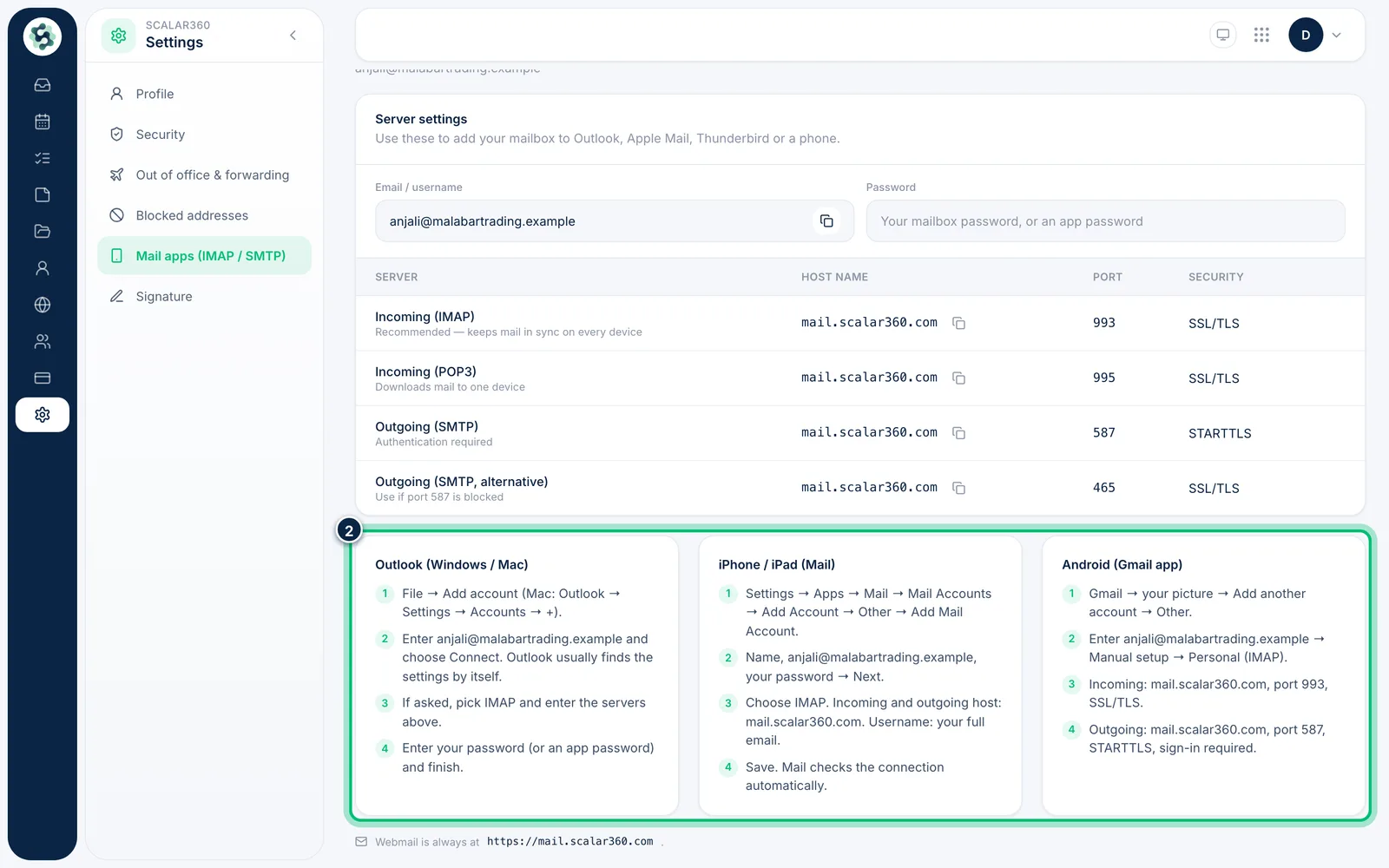Open the apps grid launcher

click(x=1261, y=35)
